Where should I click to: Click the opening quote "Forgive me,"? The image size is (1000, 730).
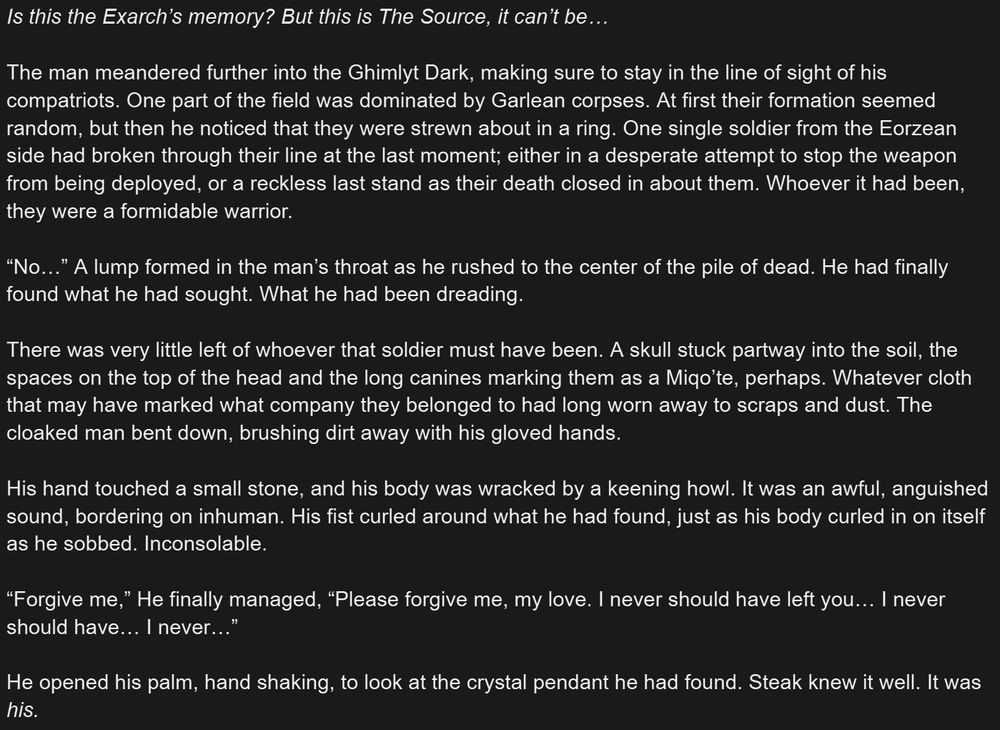click(69, 599)
